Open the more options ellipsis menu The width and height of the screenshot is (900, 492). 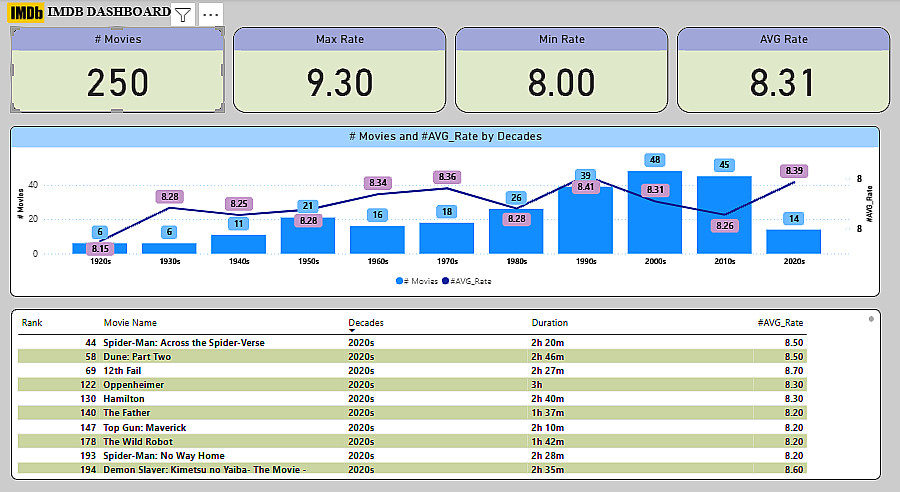point(211,14)
